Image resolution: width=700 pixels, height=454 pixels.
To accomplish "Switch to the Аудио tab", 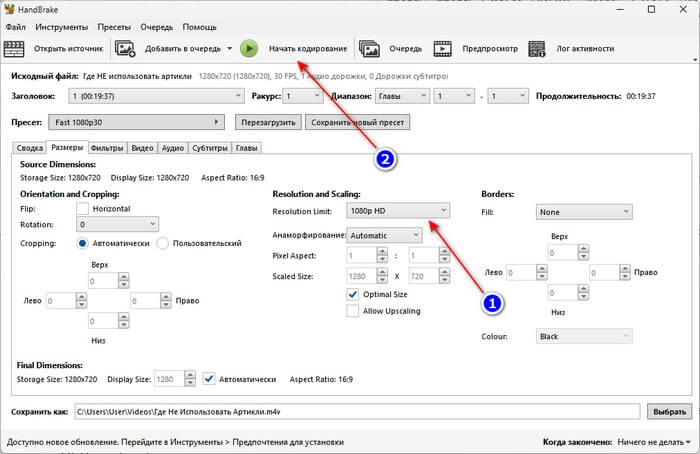I will (173, 148).
